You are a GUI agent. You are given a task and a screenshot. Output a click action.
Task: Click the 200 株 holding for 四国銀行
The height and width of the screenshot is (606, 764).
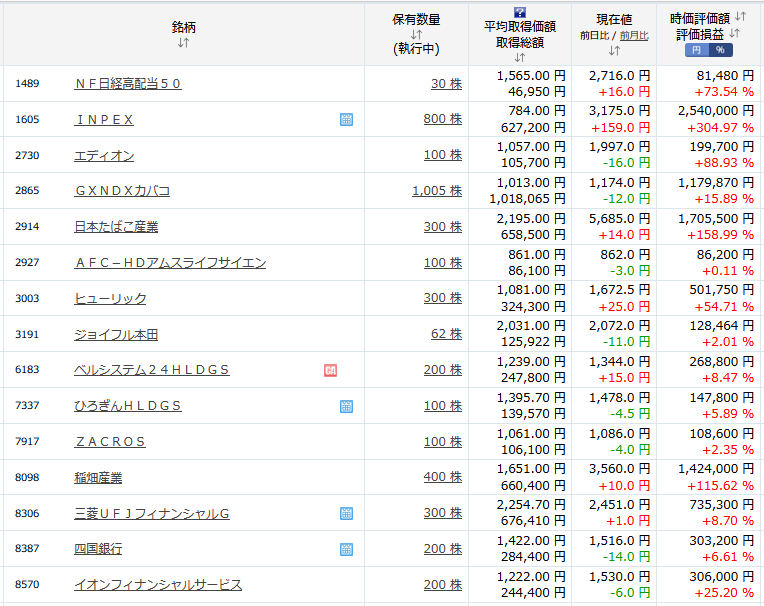(442, 549)
